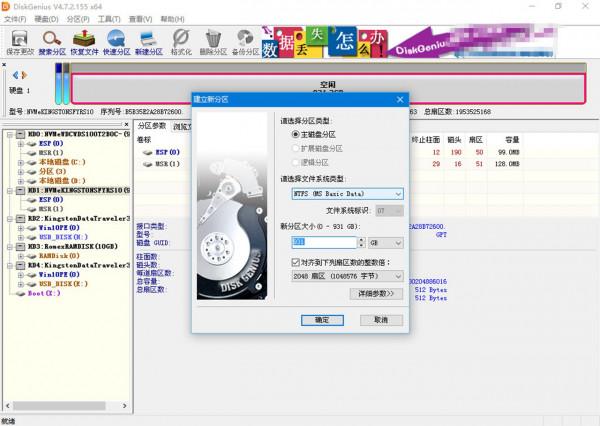Click ESP (0) row in partition table
The image size is (600, 426).
[x=168, y=152]
